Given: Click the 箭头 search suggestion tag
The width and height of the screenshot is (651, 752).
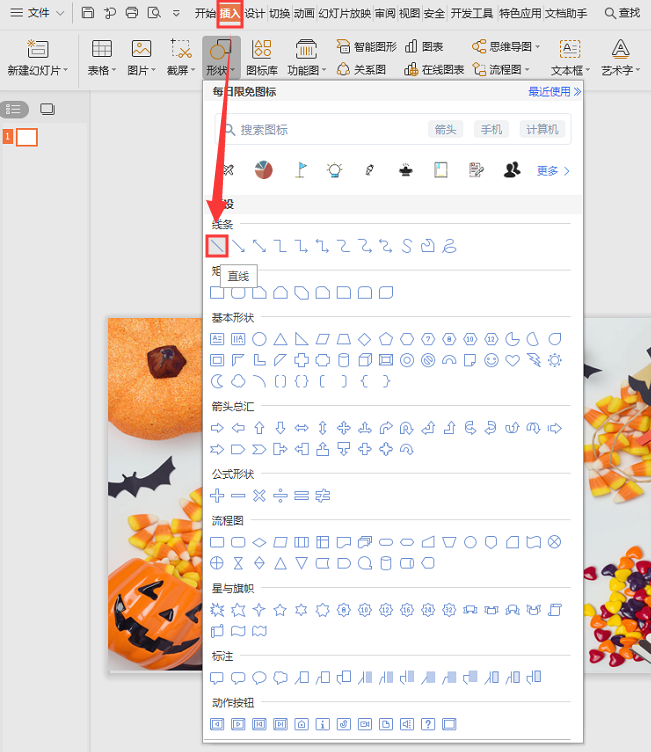Looking at the screenshot, I should pos(445,129).
